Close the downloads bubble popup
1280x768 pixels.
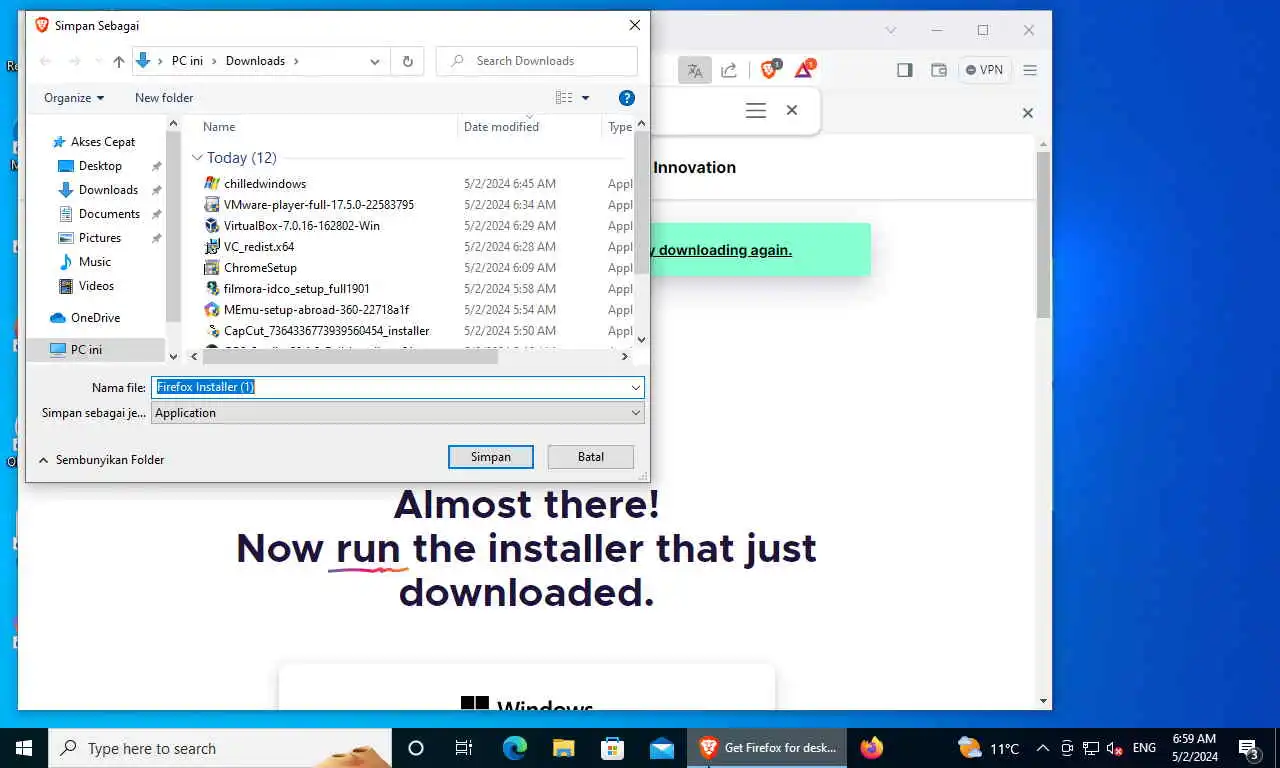792,110
